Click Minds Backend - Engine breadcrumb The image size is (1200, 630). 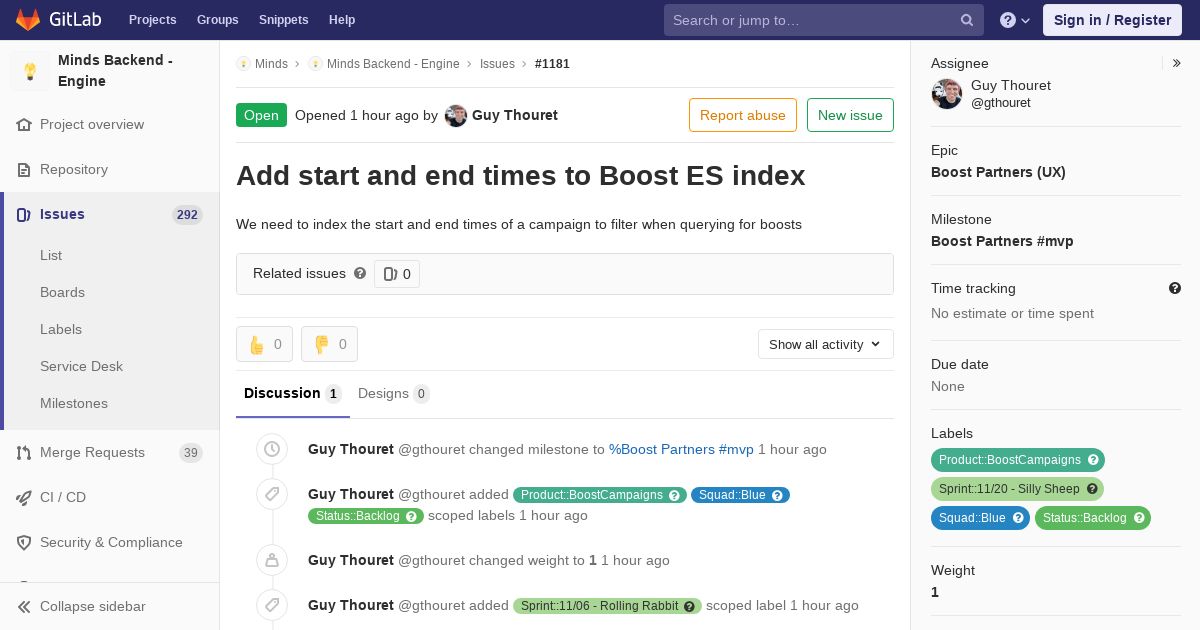coord(393,64)
